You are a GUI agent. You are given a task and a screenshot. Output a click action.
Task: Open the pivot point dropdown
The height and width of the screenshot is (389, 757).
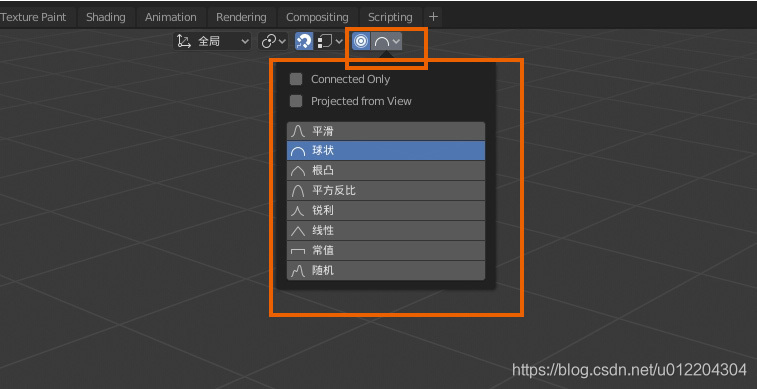(273, 42)
